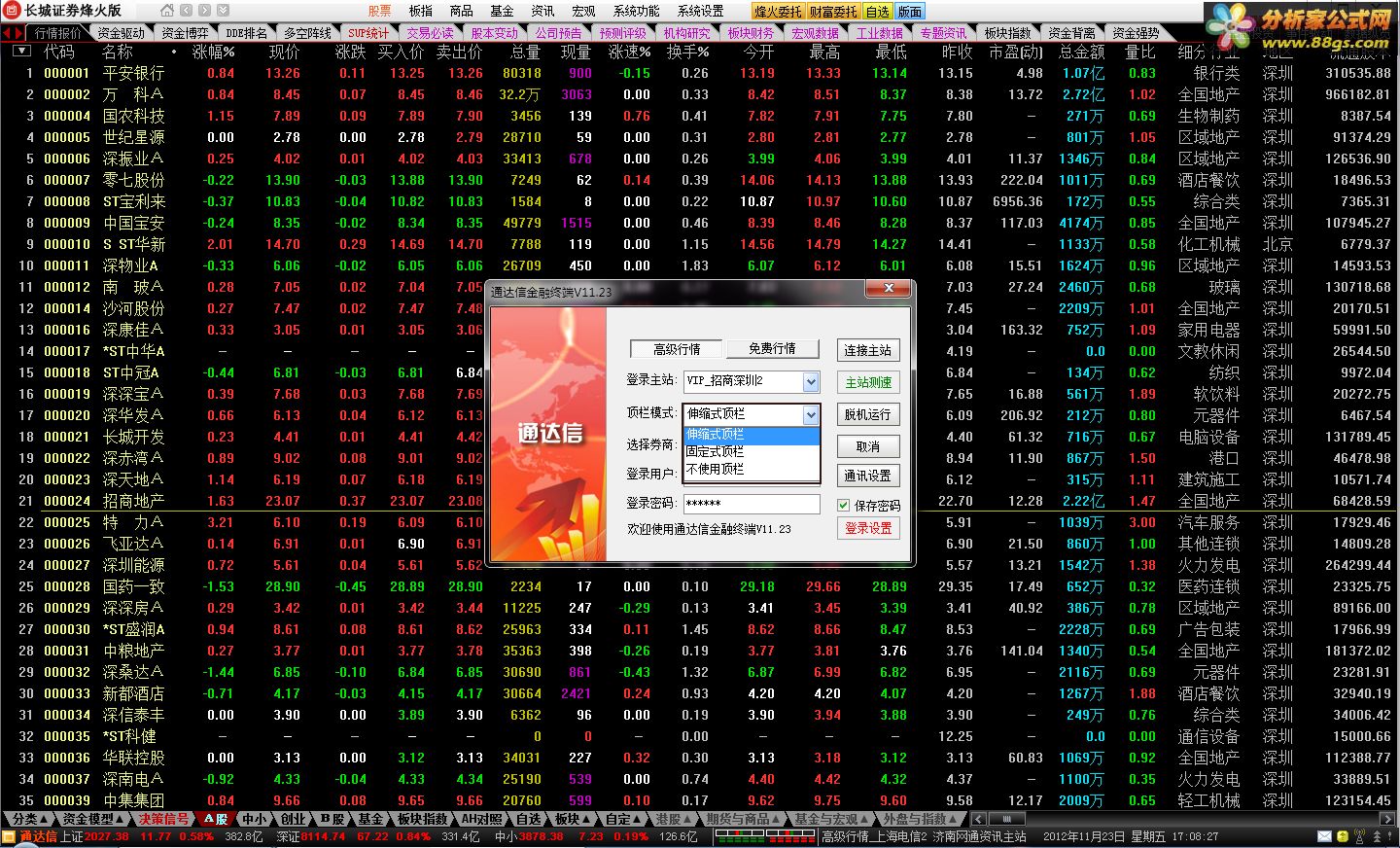Open the double-chevron drop icon in title bar

click(x=221, y=11)
